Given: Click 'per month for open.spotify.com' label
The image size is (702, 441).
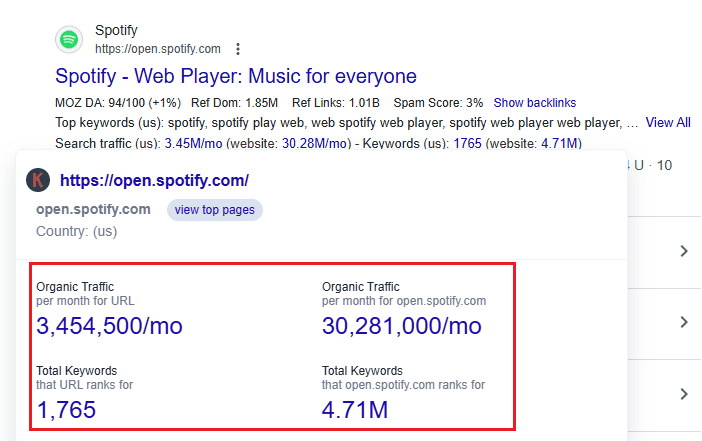Looking at the screenshot, I should click(403, 301).
